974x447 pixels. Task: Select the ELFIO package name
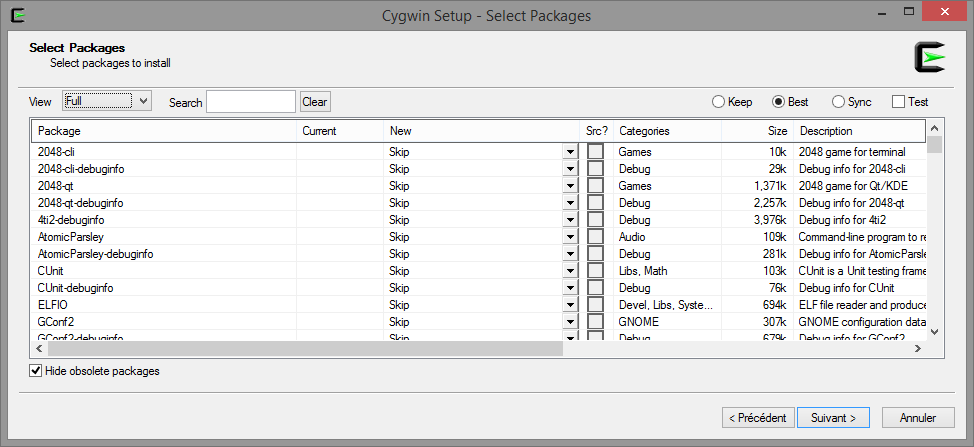pos(53,305)
